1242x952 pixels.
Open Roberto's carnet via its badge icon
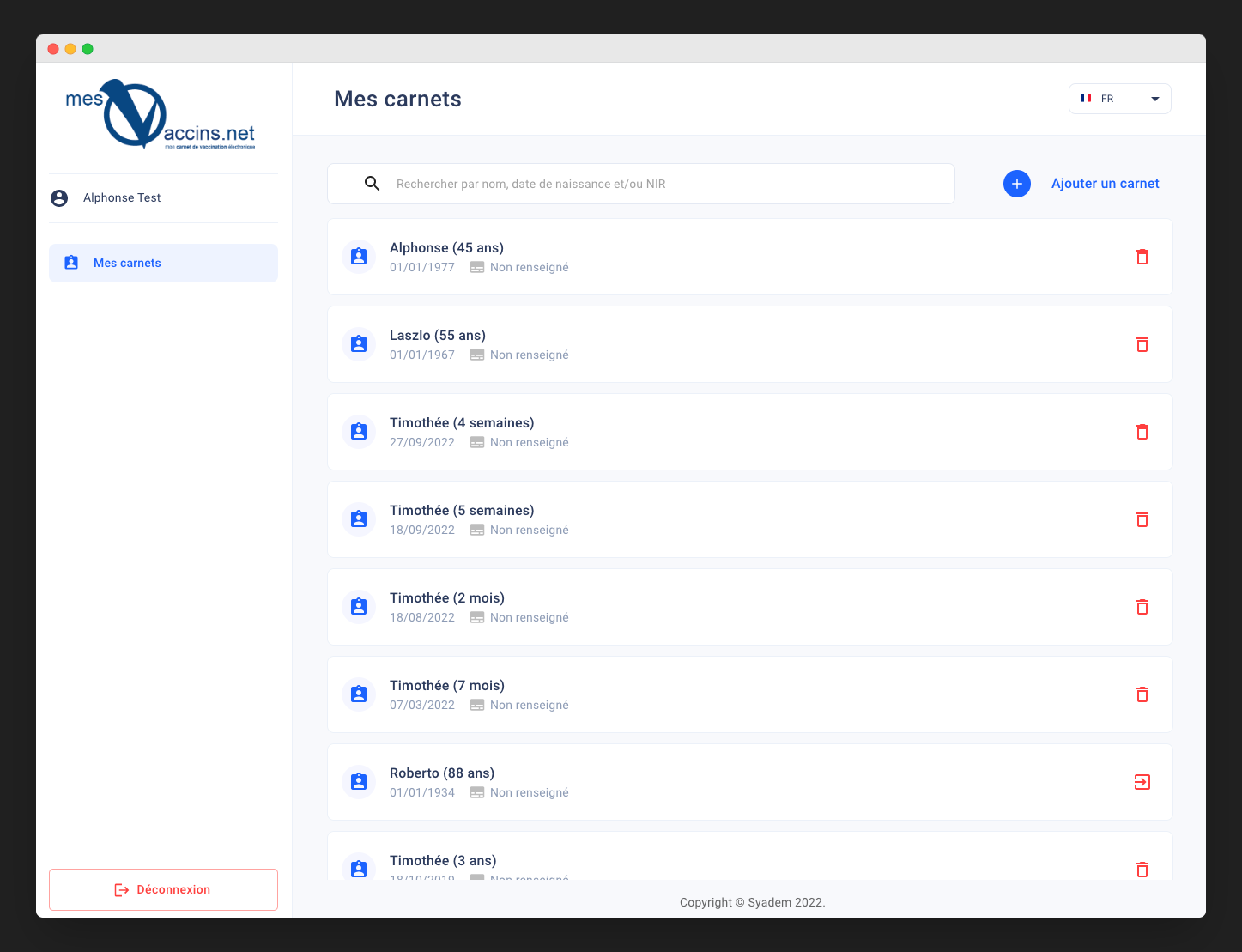pos(359,782)
